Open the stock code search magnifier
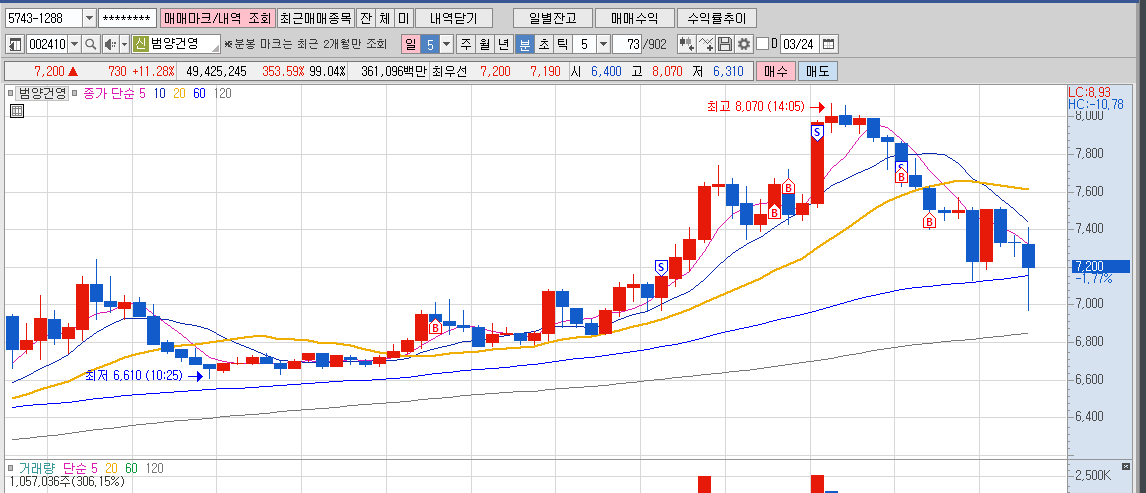1146x493 pixels. 91,45
